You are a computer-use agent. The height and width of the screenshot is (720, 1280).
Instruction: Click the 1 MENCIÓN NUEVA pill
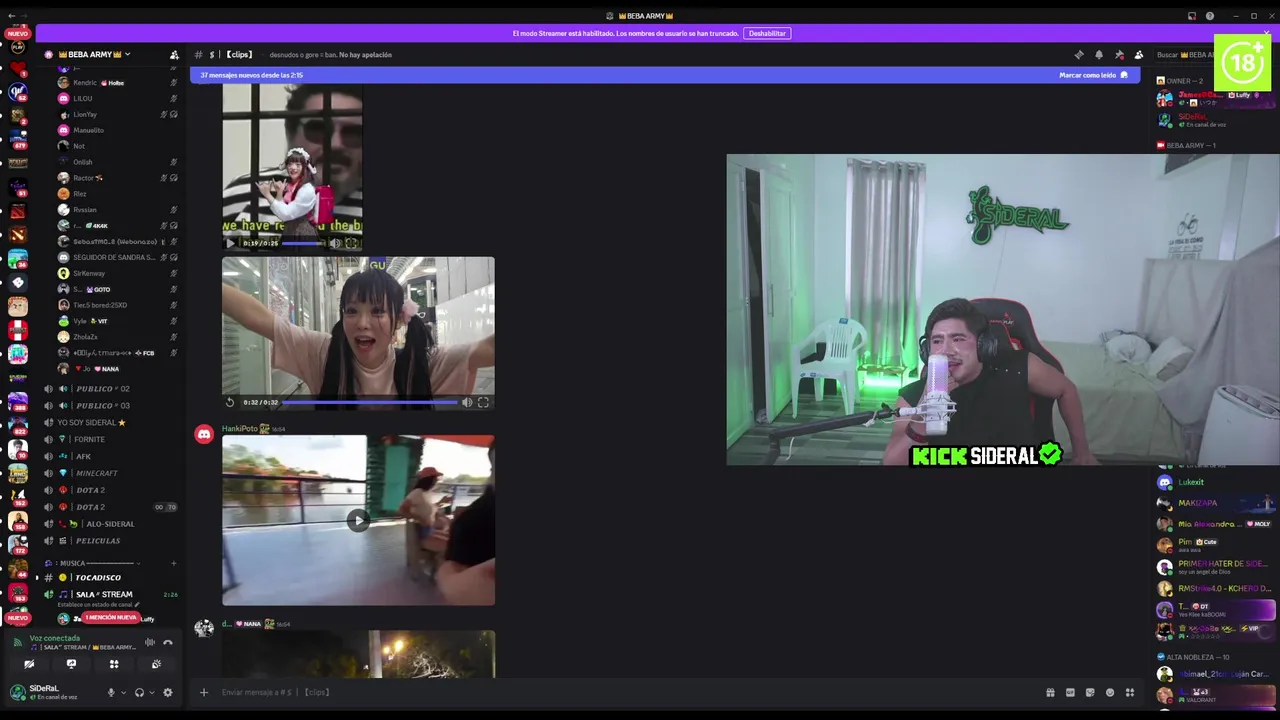pyautogui.click(x=111, y=617)
